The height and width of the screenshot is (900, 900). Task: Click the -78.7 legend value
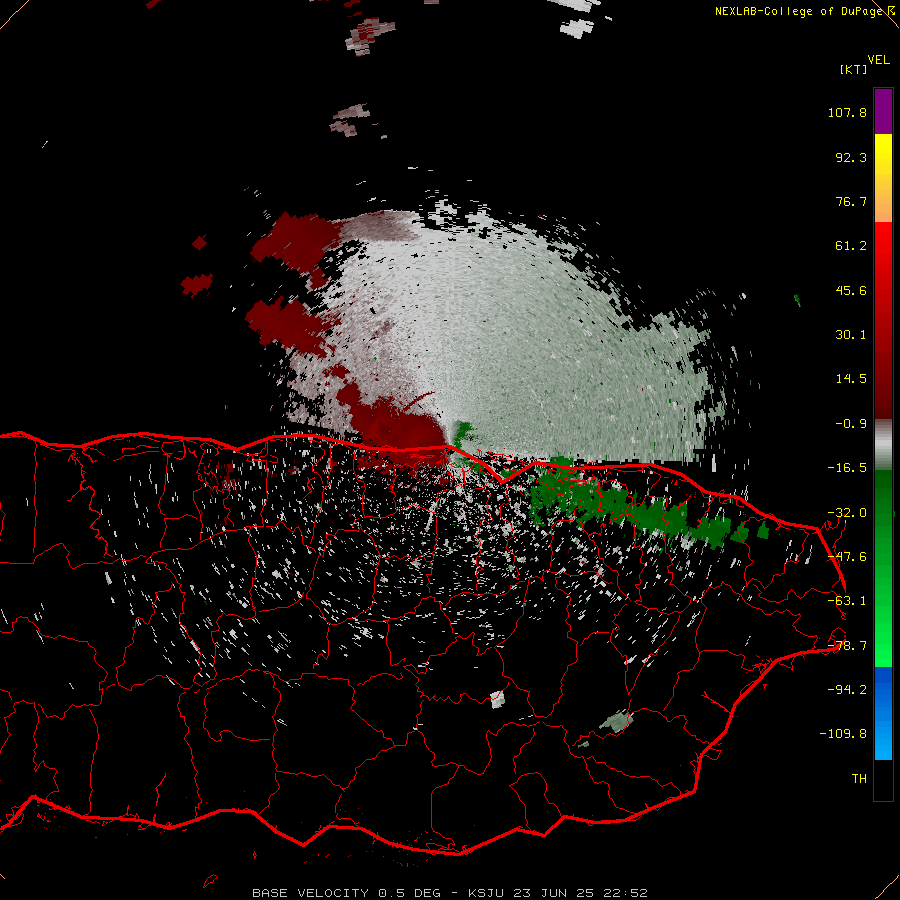coord(847,646)
